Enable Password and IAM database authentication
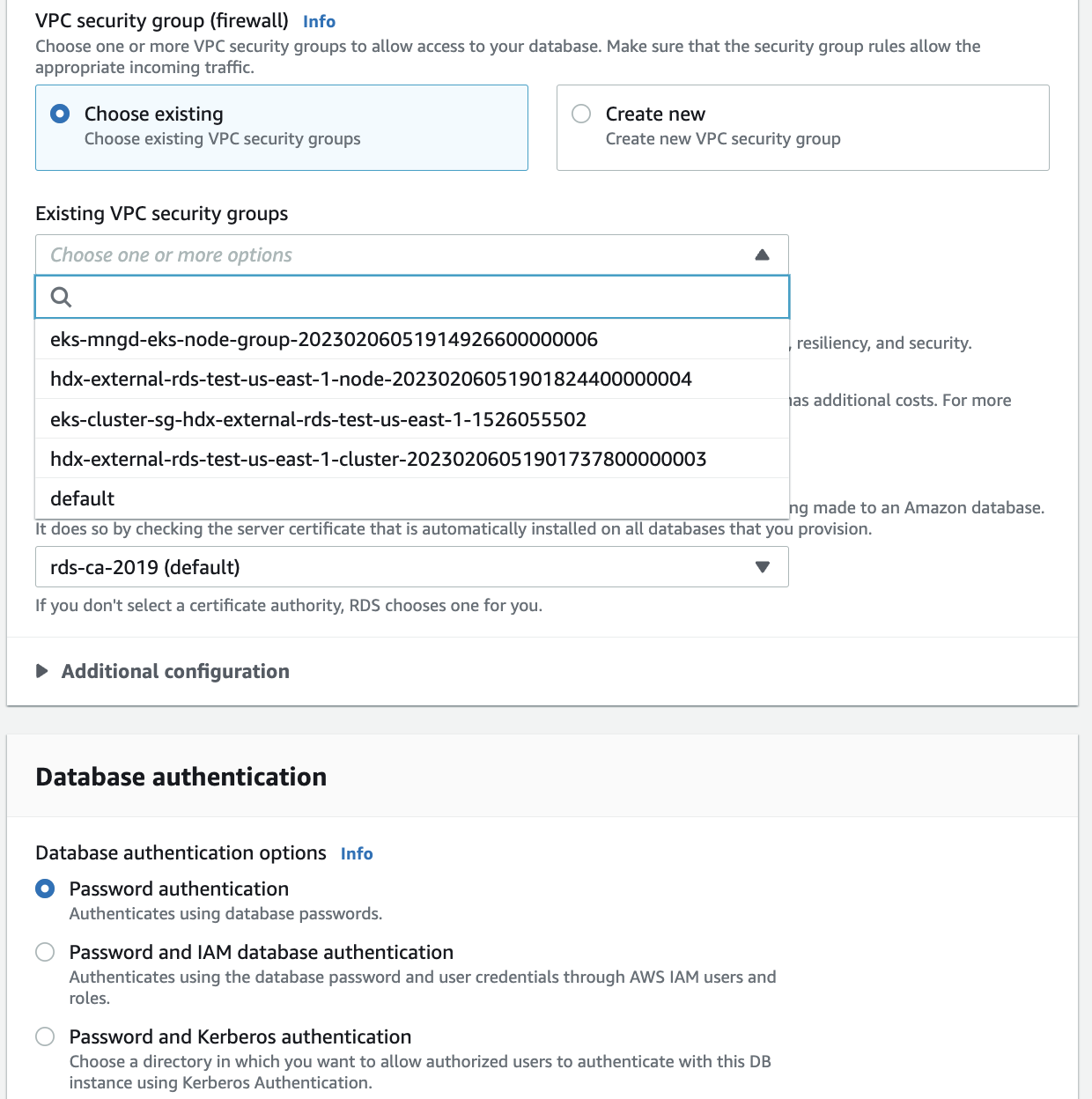 pyautogui.click(x=45, y=953)
